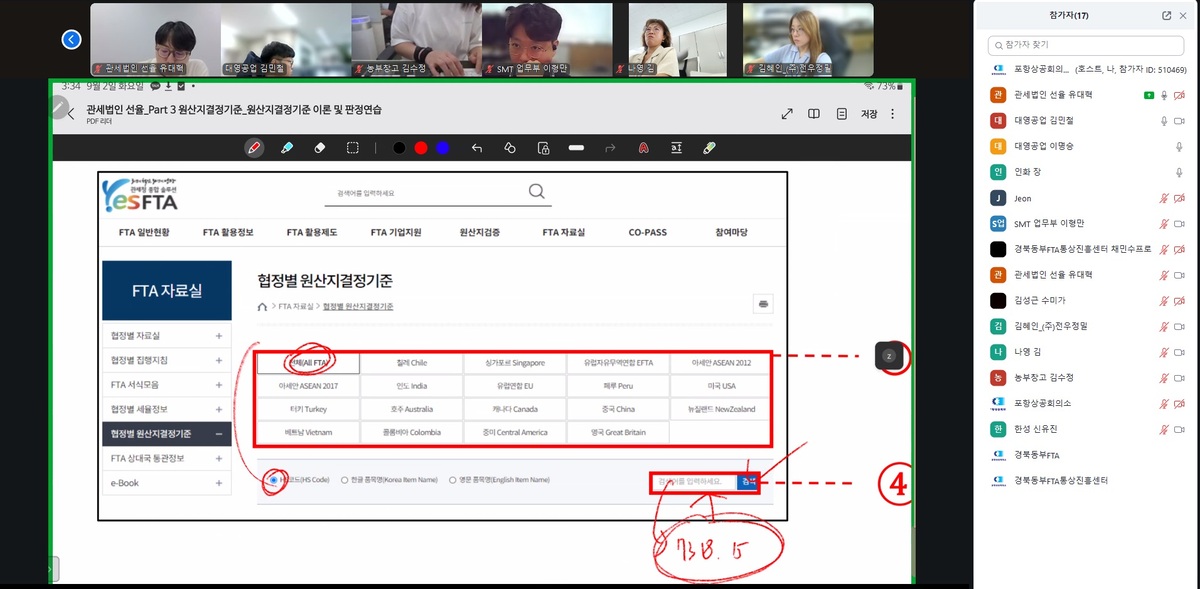Select 영문 품목명(English Item Name) radio button
The width and height of the screenshot is (1200, 589).
pos(452,480)
